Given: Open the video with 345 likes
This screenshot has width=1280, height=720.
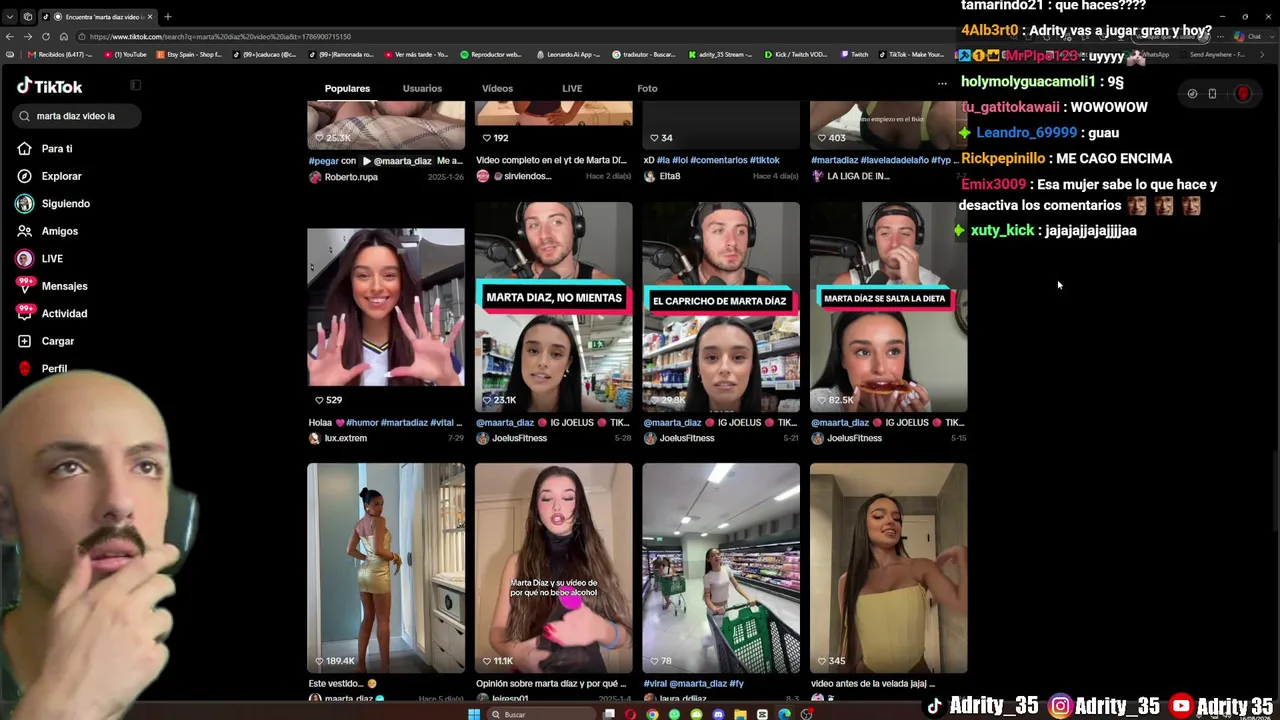Looking at the screenshot, I should point(888,568).
